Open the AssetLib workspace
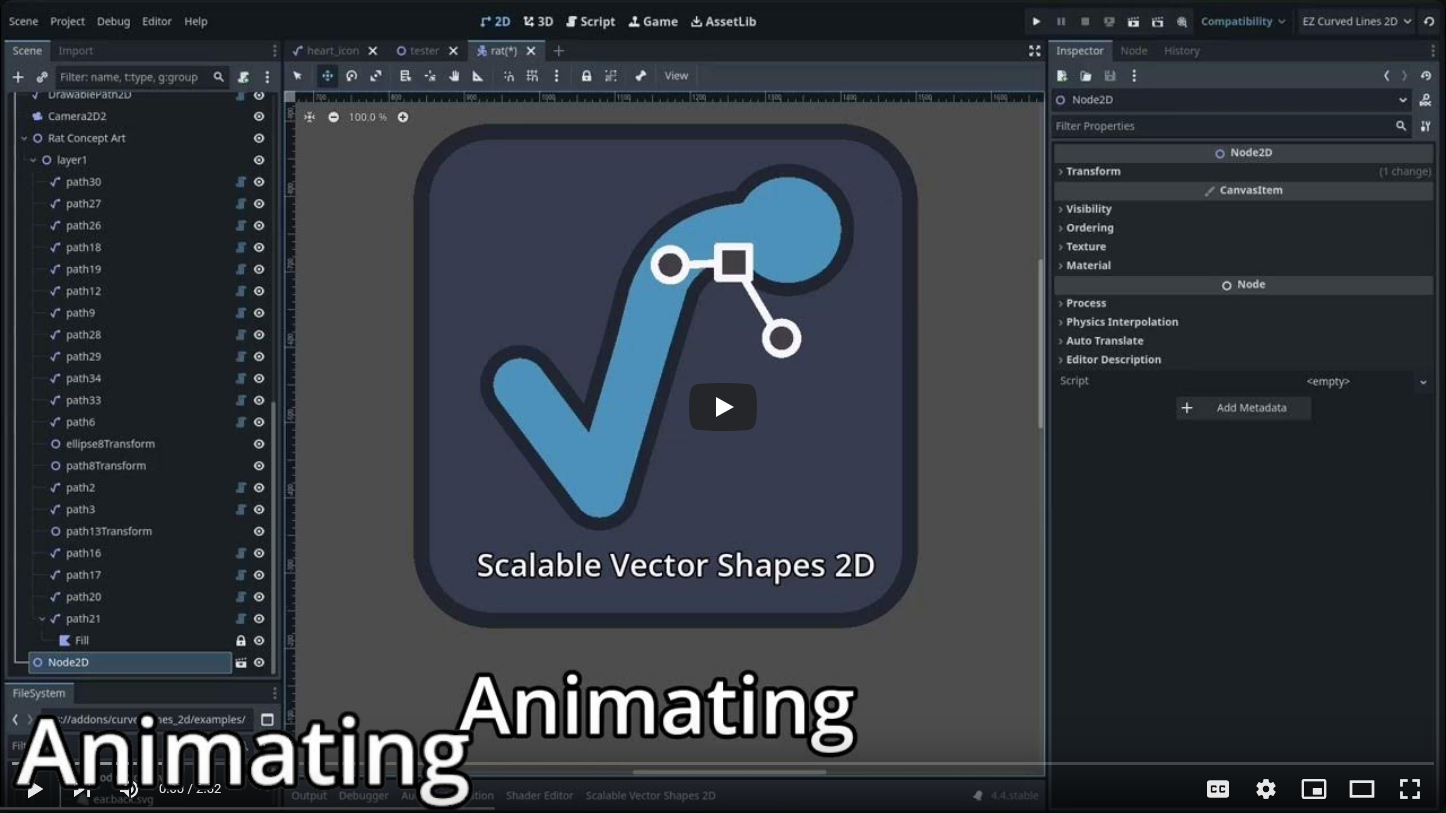 [723, 21]
